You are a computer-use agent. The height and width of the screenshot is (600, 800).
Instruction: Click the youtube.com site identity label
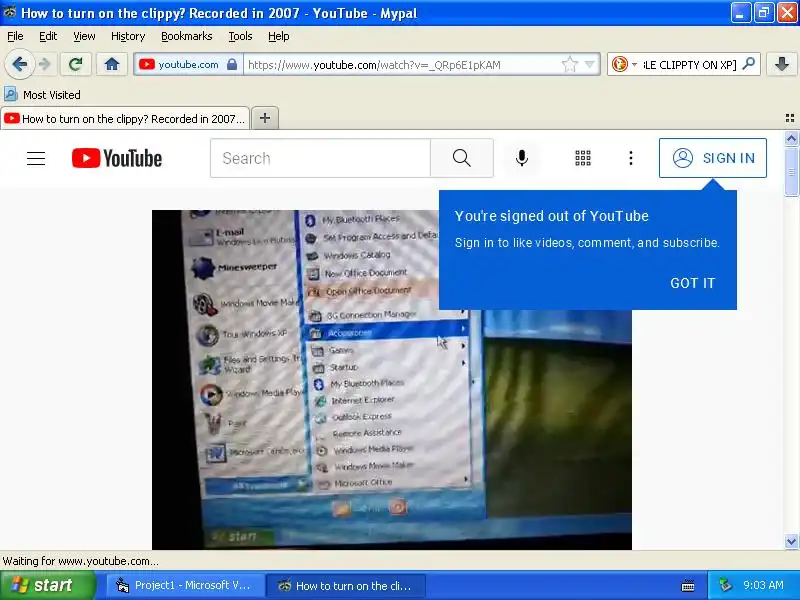click(x=188, y=65)
